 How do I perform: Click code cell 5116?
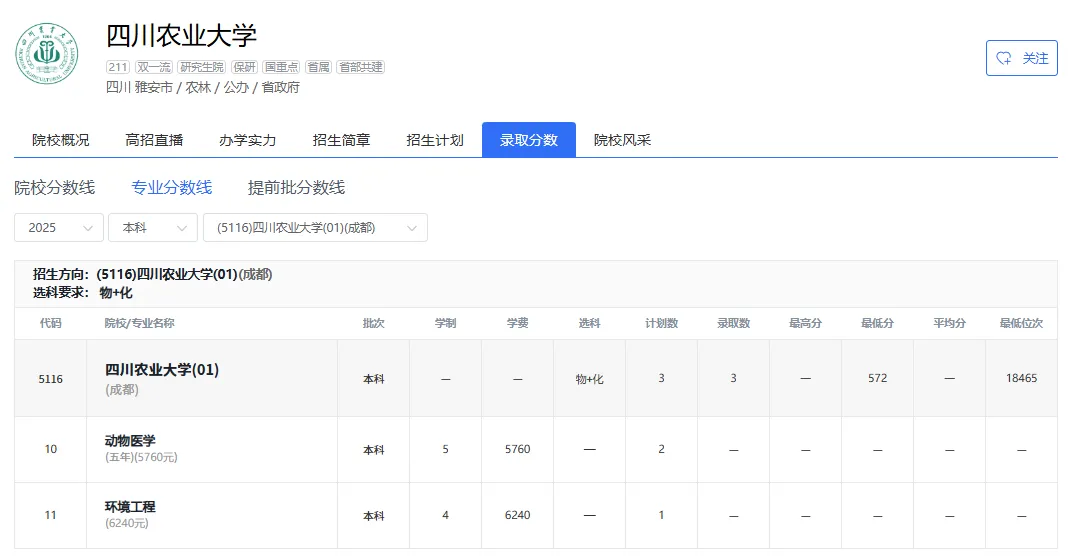pyautogui.click(x=51, y=378)
